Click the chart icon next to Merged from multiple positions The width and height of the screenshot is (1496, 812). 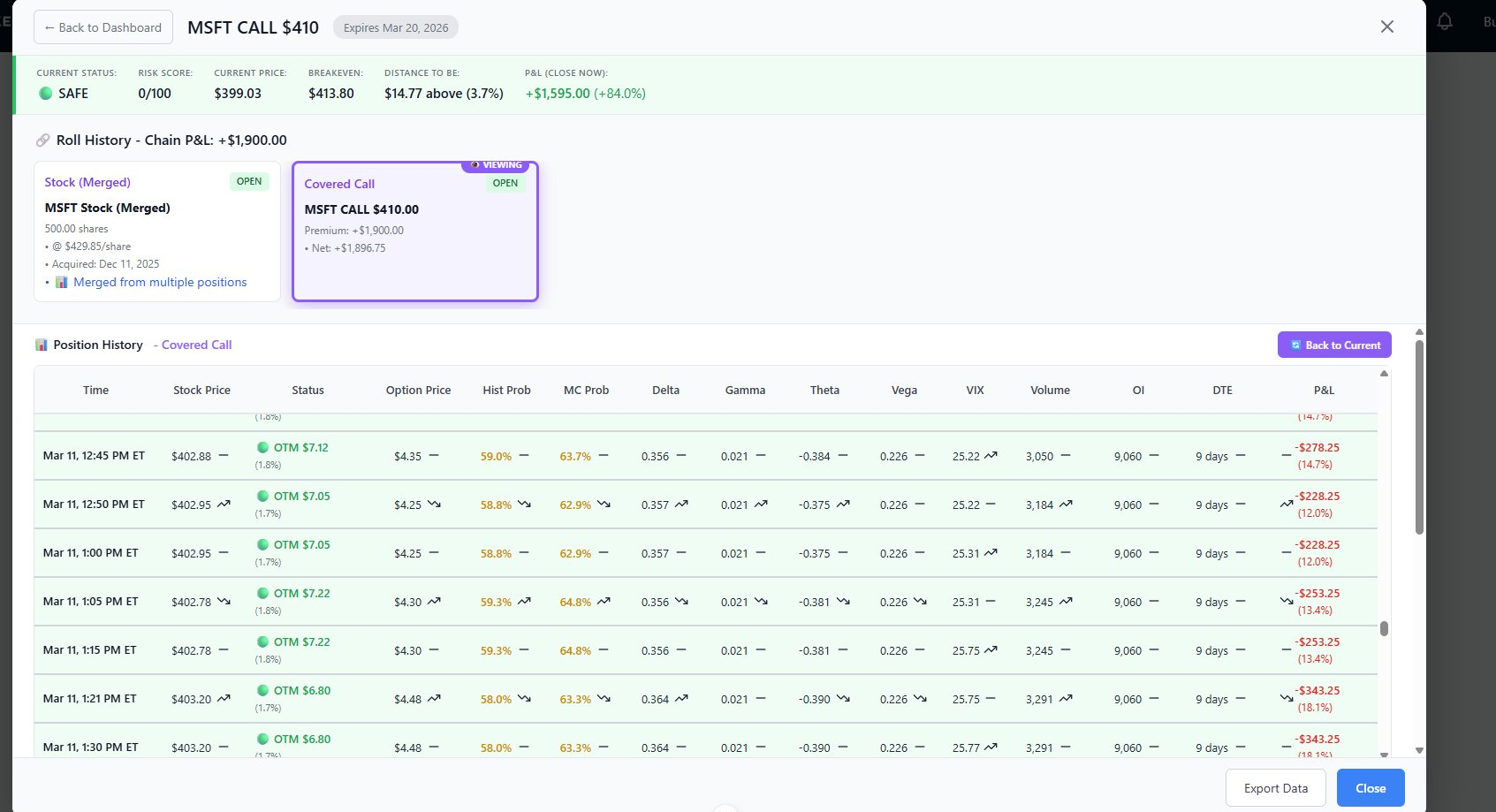62,282
